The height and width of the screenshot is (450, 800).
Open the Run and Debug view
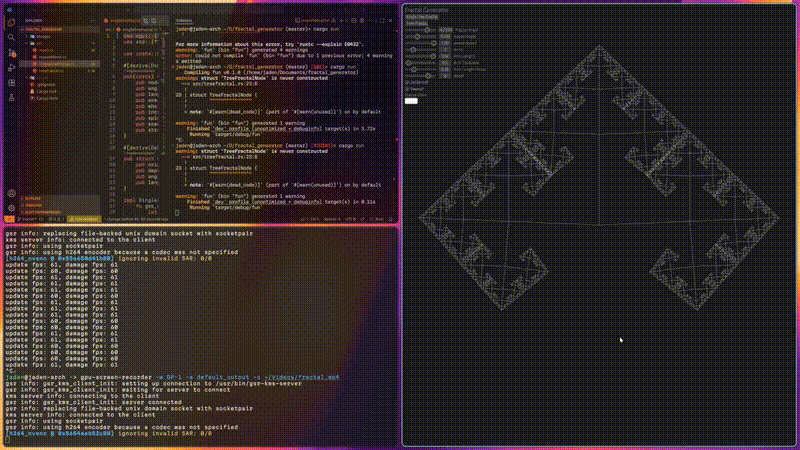coord(11,67)
